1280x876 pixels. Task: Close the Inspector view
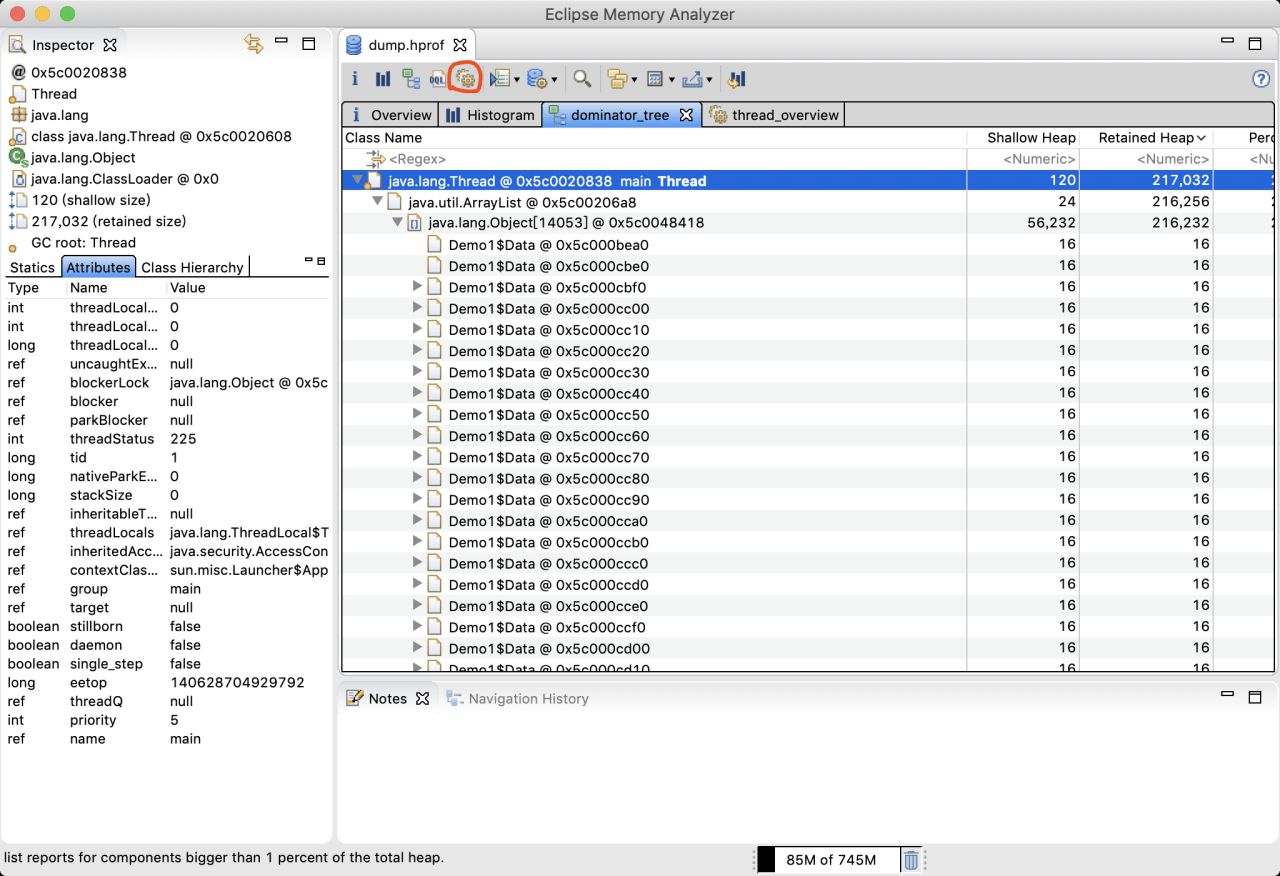pos(111,45)
